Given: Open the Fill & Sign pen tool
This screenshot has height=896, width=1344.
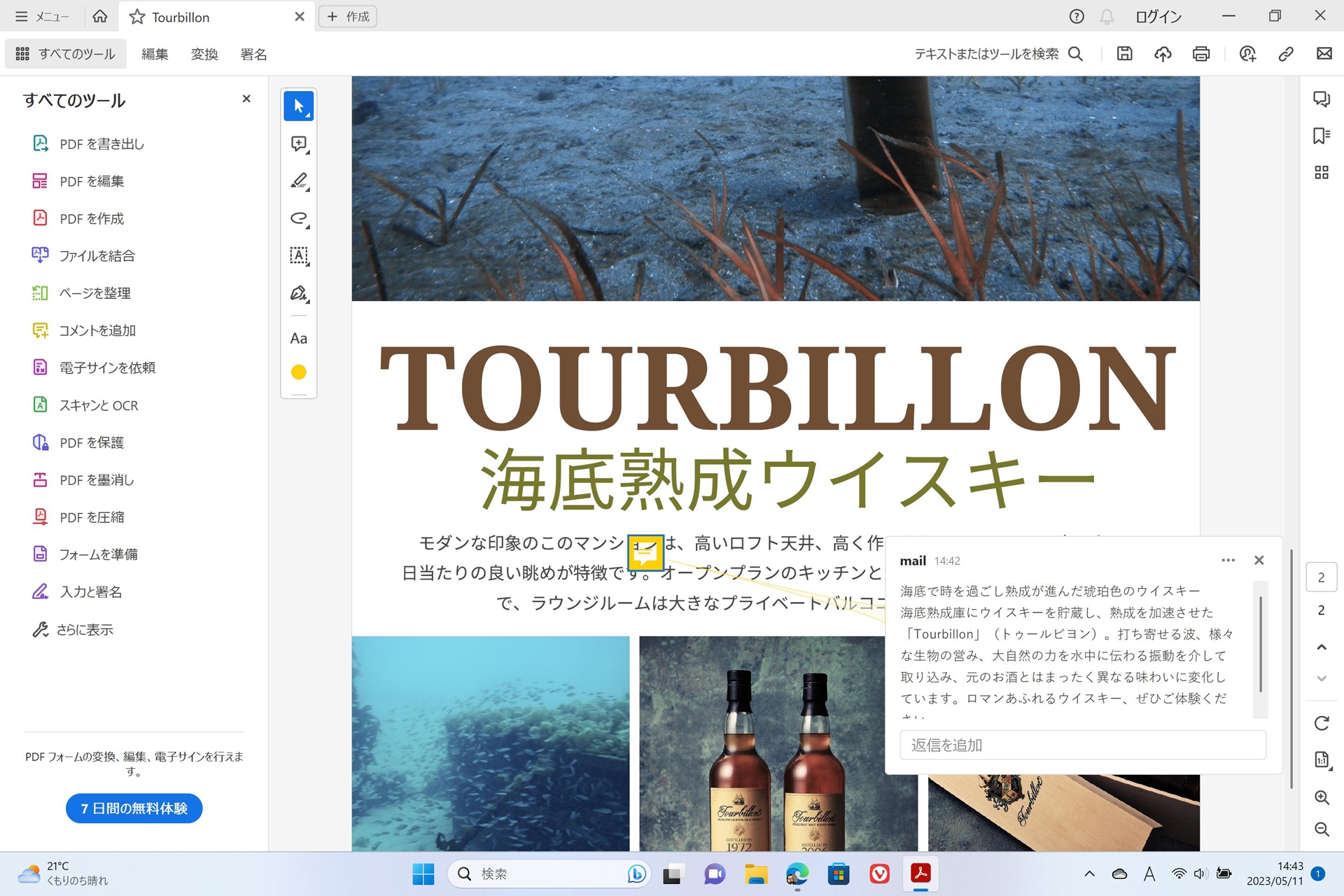Looking at the screenshot, I should (299, 293).
